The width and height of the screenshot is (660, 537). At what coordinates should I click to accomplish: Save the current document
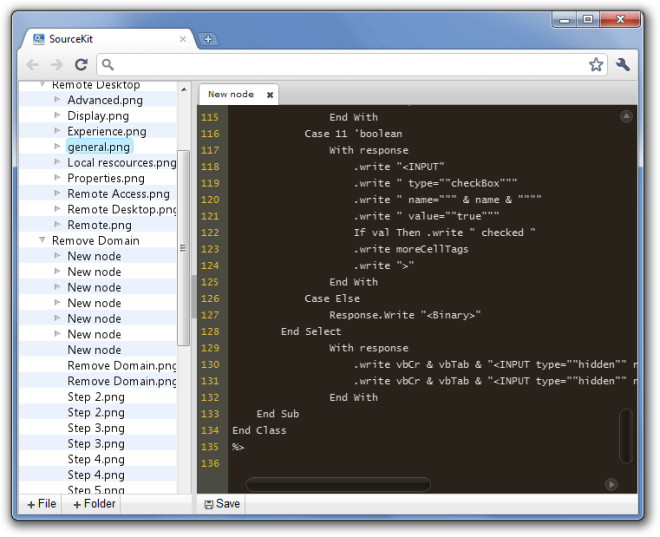tap(222, 504)
